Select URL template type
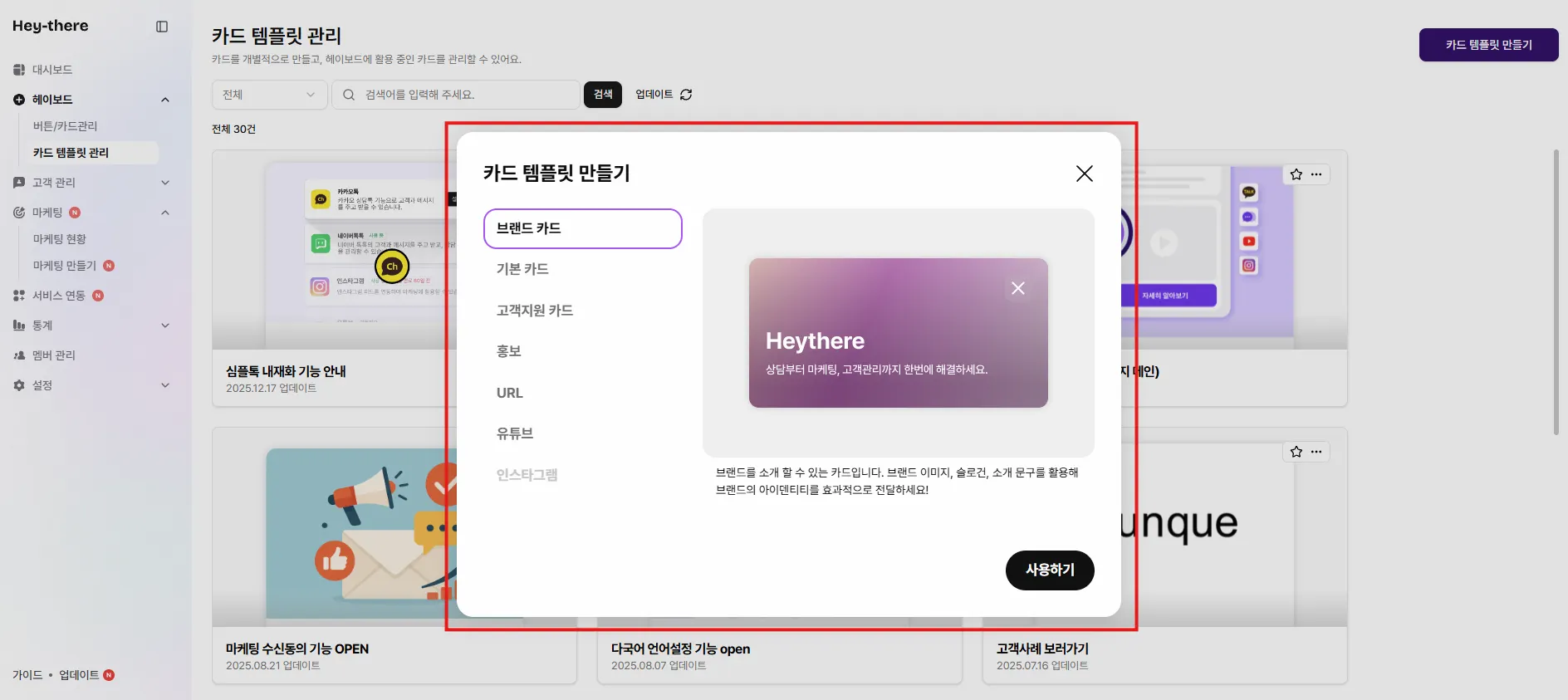The height and width of the screenshot is (700, 1568). [x=583, y=393]
